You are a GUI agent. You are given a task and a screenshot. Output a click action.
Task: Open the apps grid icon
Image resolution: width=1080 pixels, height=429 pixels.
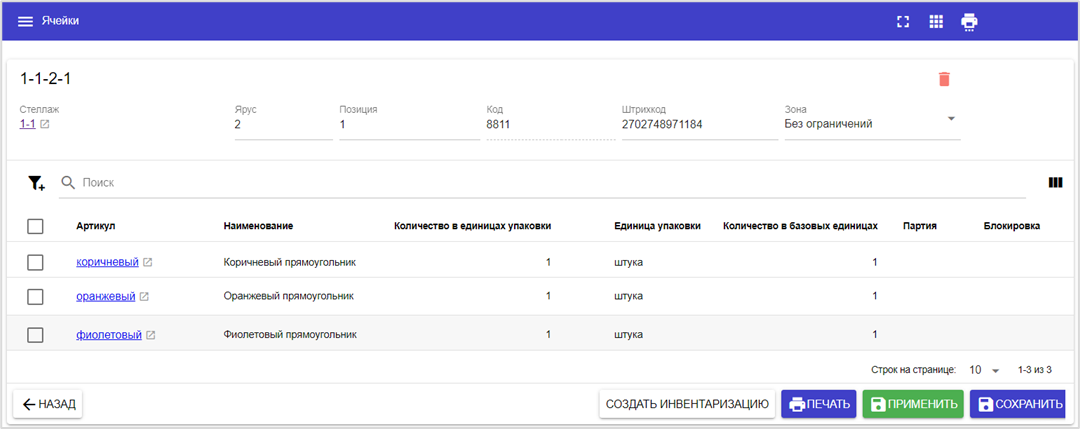pos(936,21)
